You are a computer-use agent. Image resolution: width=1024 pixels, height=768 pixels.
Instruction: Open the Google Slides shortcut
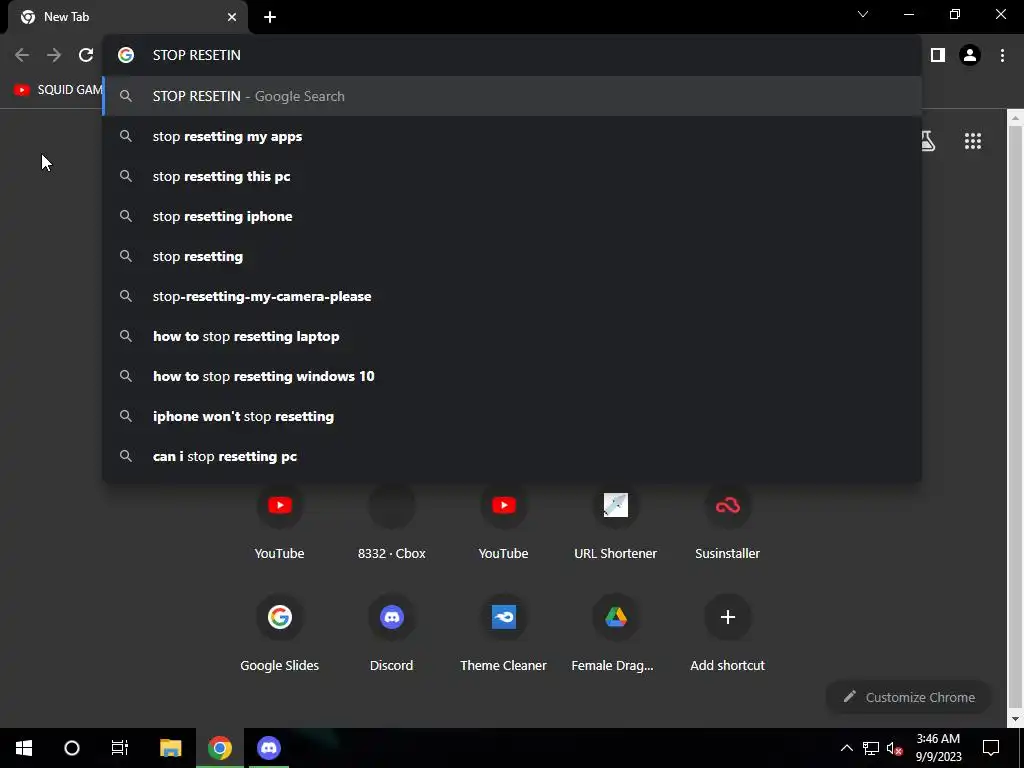click(280, 633)
